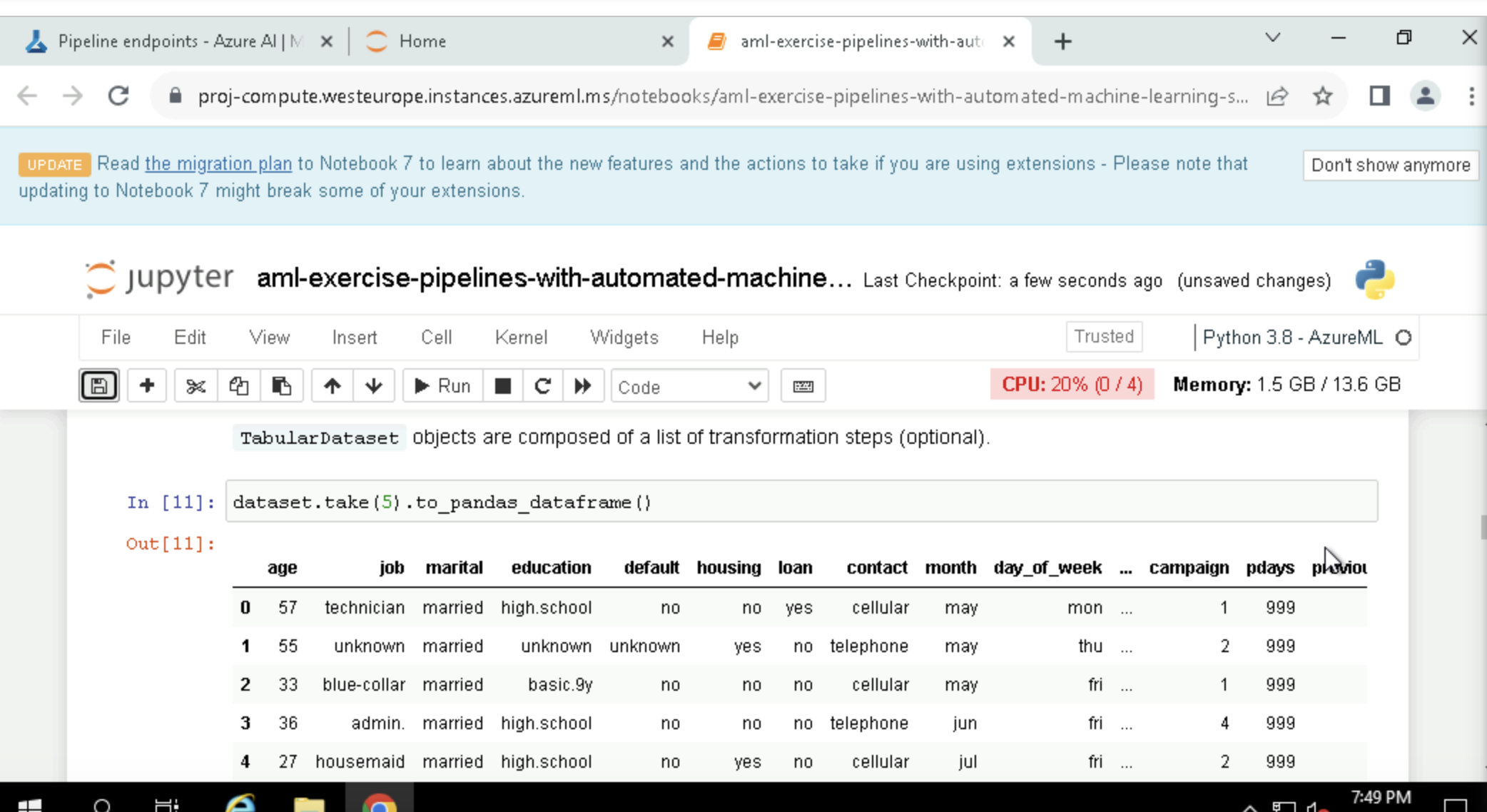This screenshot has height=812, width=1487.
Task: Paste cells below icon
Action: 281,386
